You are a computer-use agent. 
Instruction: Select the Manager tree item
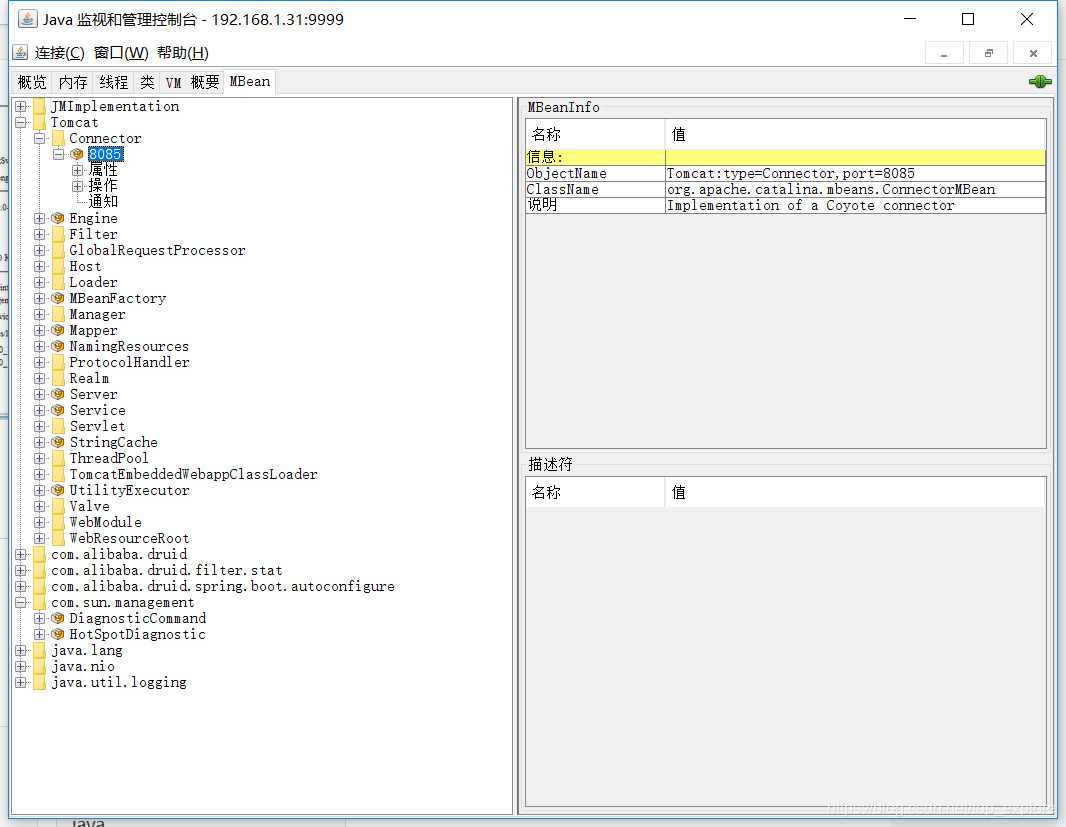point(97,314)
